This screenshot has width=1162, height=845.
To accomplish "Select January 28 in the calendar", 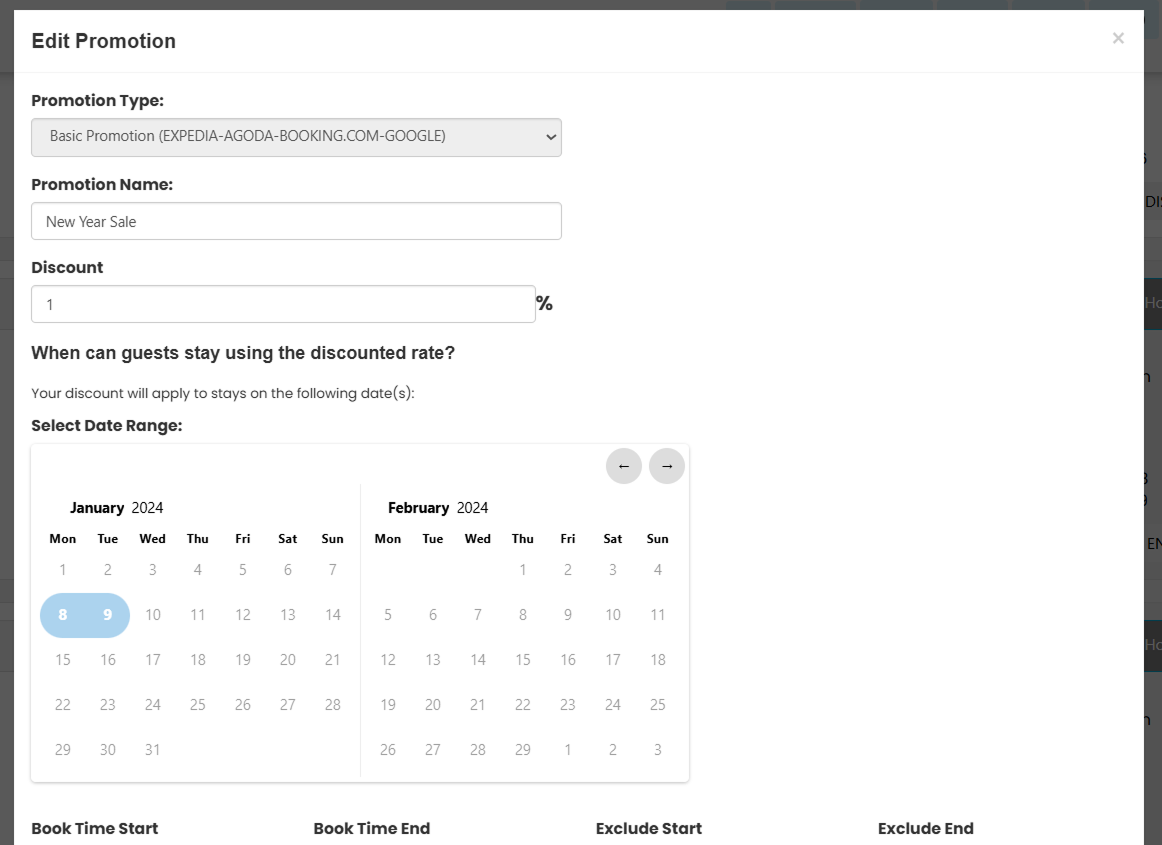I will coord(333,704).
